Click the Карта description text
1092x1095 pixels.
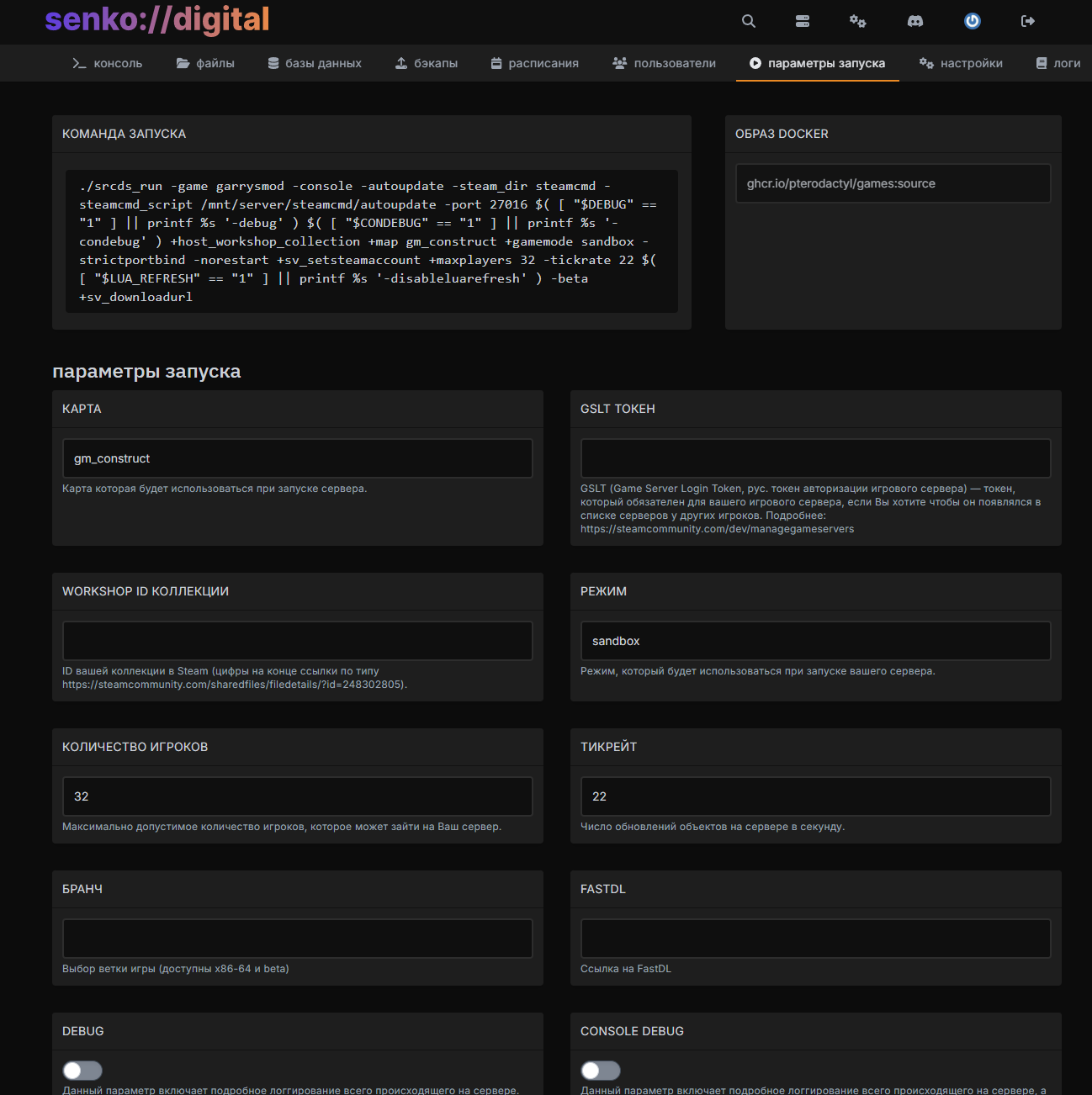click(x=215, y=489)
